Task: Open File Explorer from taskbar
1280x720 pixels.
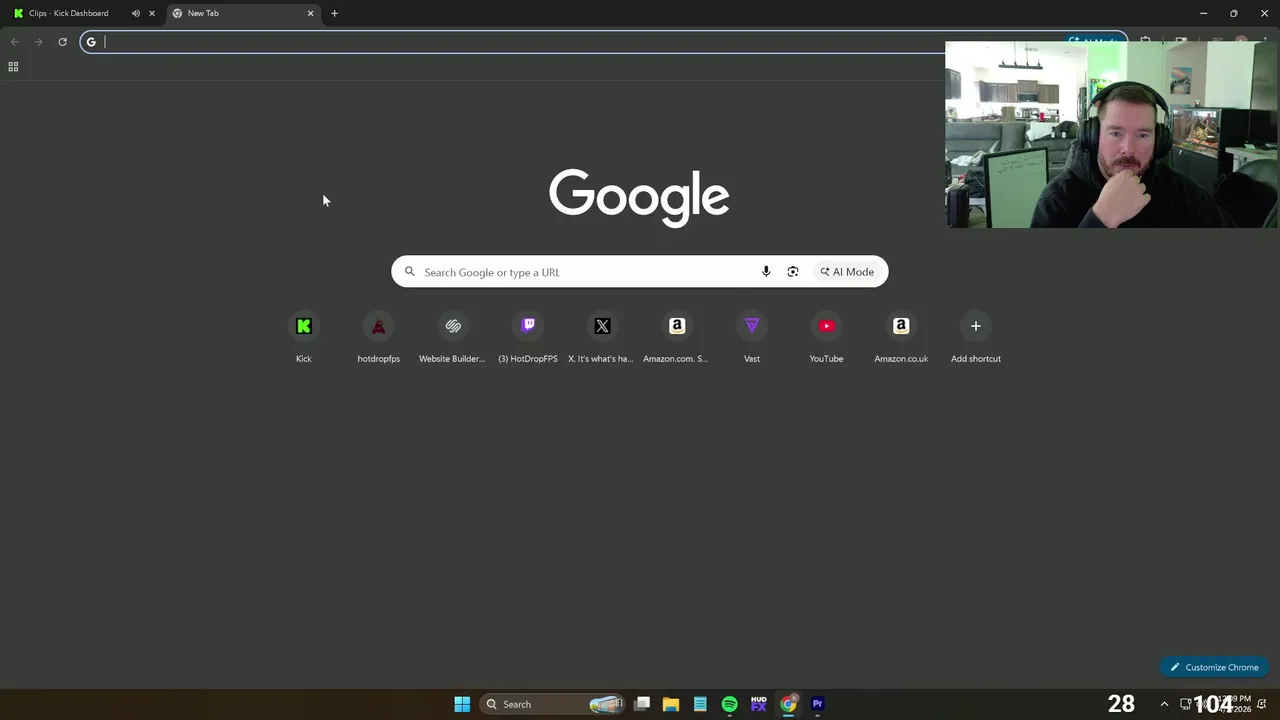Action: coord(671,704)
